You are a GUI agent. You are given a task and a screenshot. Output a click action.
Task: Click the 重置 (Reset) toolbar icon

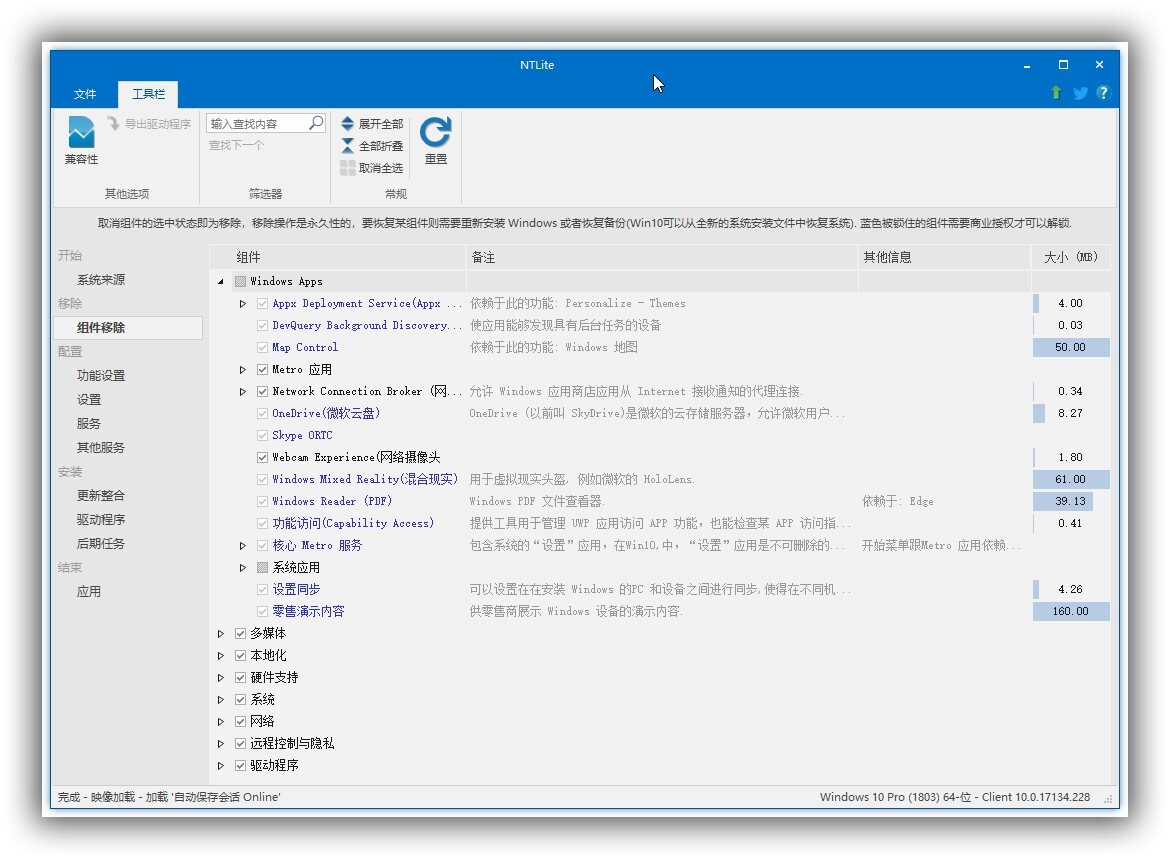point(435,131)
